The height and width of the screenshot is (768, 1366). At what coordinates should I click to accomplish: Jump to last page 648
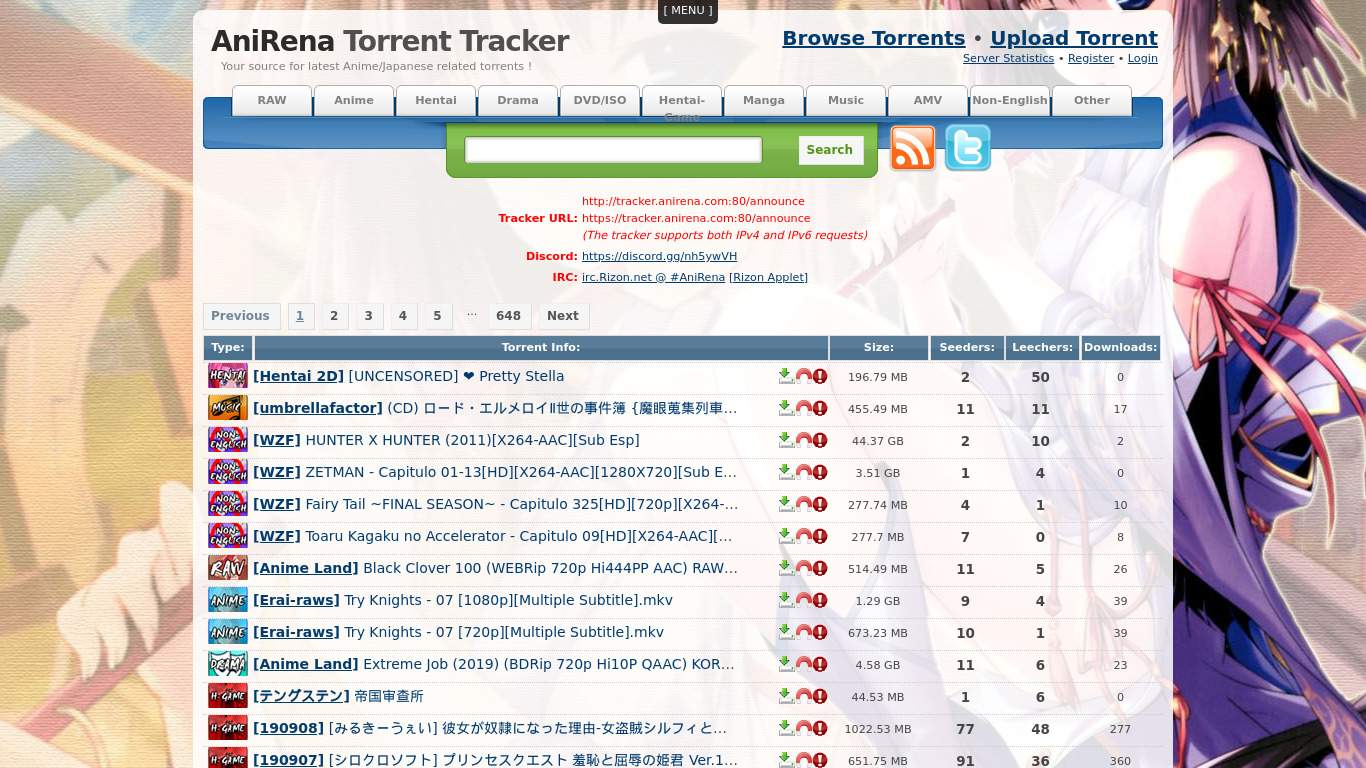pos(508,316)
